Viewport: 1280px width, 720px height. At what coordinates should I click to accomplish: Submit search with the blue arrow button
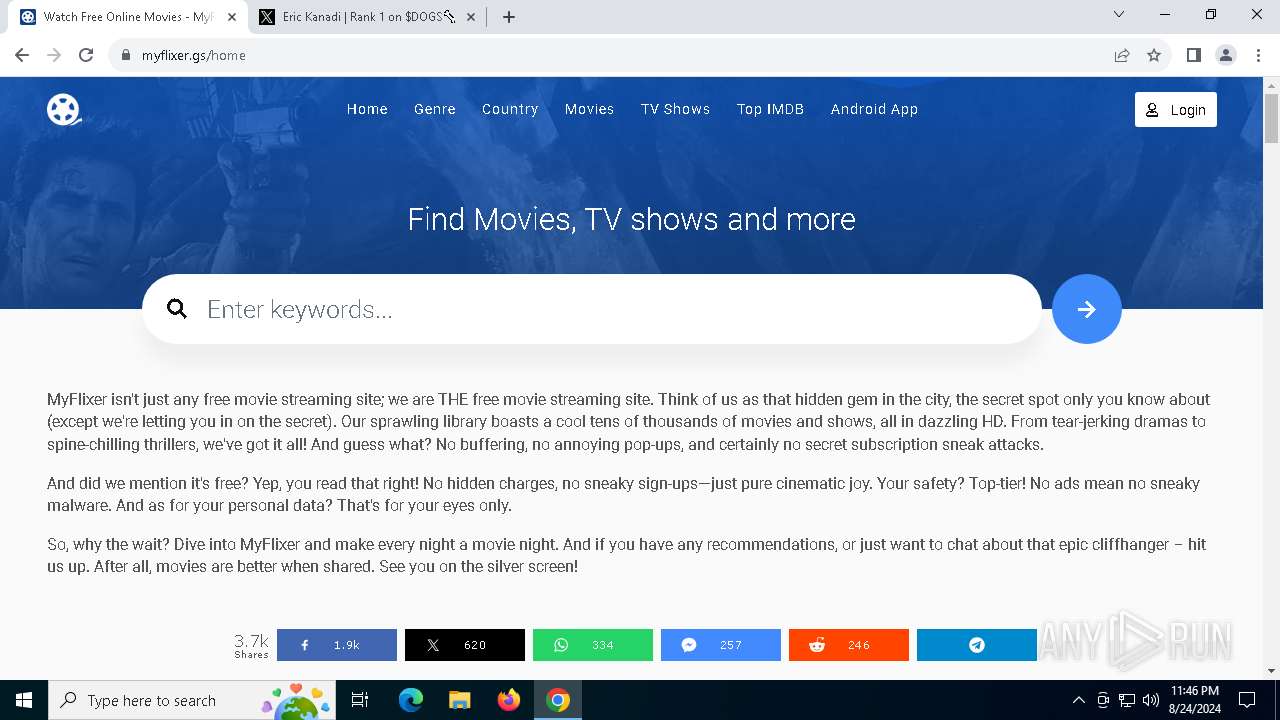click(1087, 309)
